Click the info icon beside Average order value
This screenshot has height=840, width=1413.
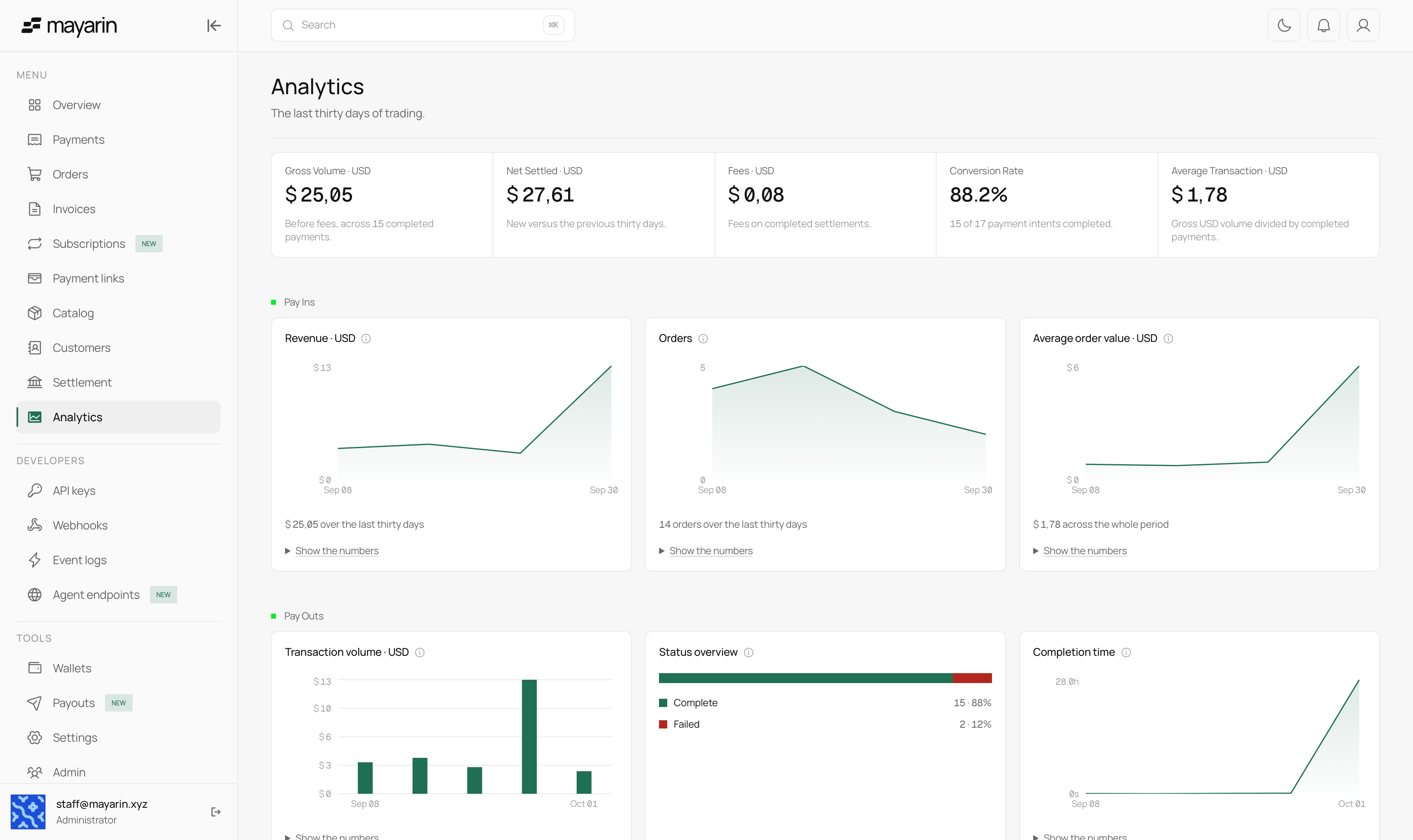click(1168, 339)
